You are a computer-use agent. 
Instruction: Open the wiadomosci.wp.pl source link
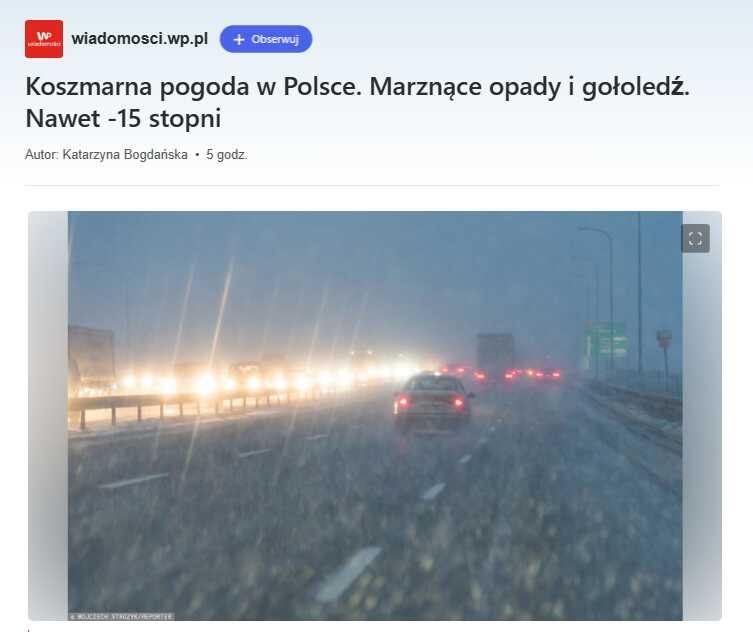(x=140, y=38)
